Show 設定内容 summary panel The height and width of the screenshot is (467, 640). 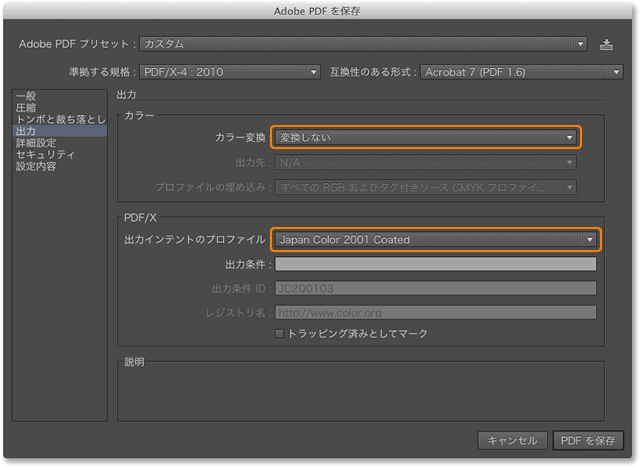pos(36,167)
